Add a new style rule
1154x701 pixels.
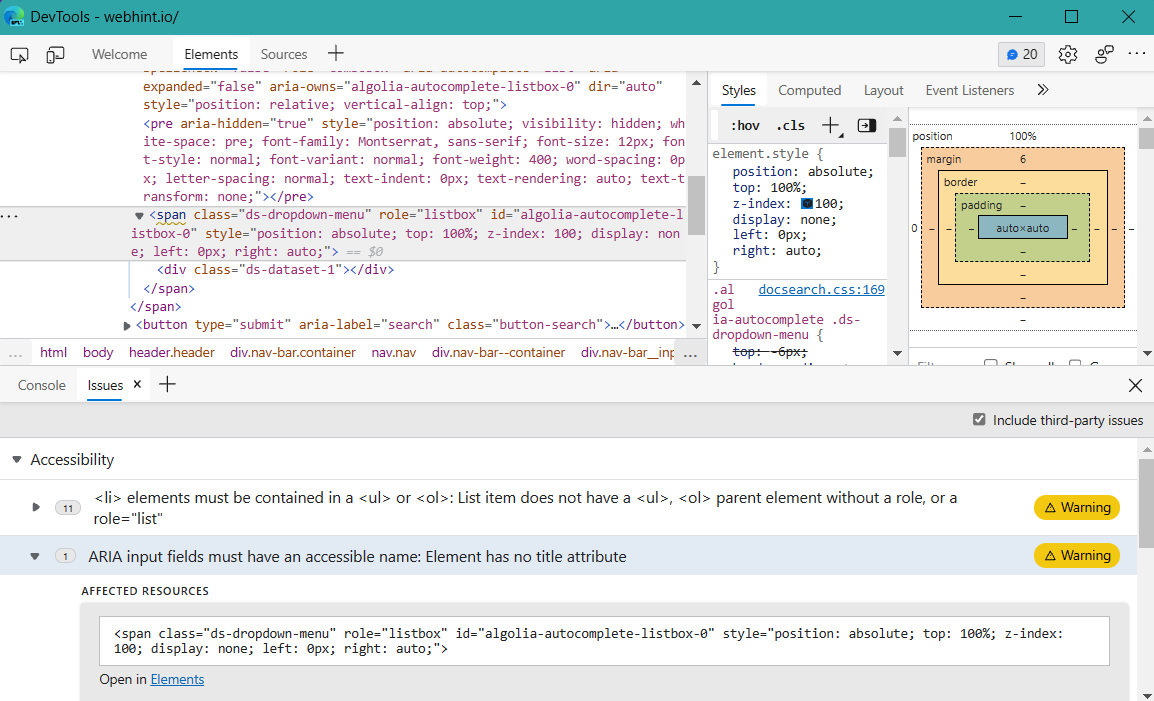coord(830,126)
